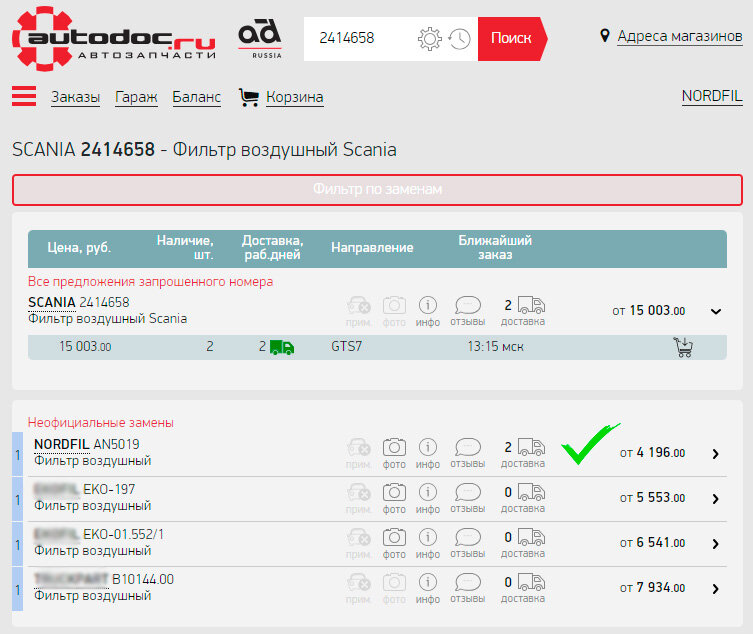The width and height of the screenshot is (753, 634).
Task: Click price от 7 934.00
Action: tap(652, 588)
